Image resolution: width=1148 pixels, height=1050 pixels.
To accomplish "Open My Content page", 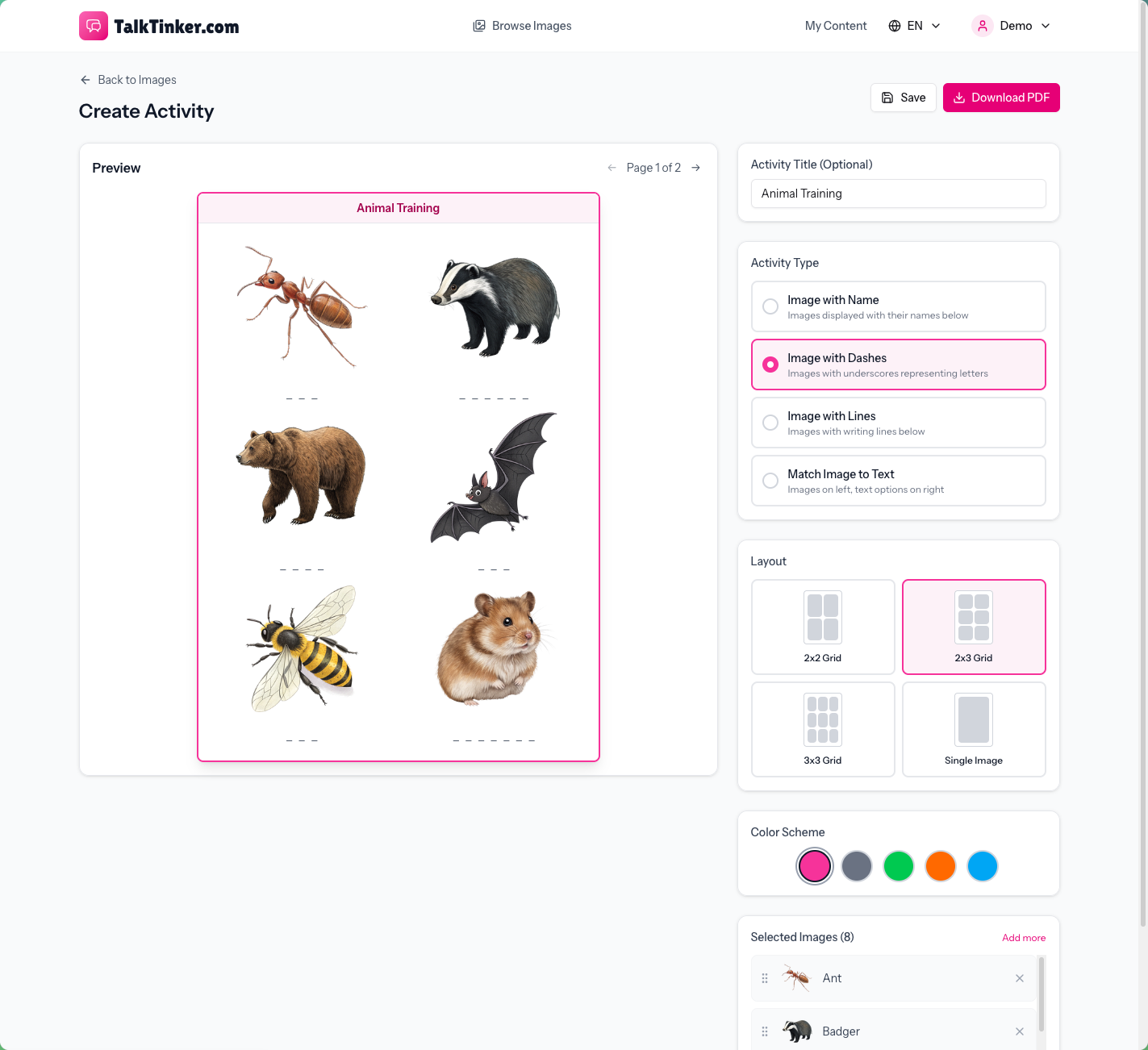I will click(x=836, y=26).
